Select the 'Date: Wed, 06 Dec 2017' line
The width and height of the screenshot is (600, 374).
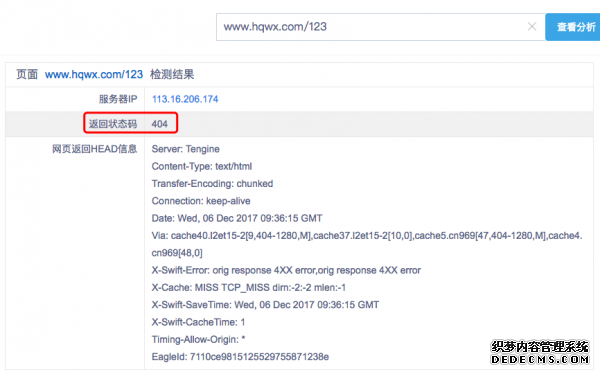pos(237,218)
